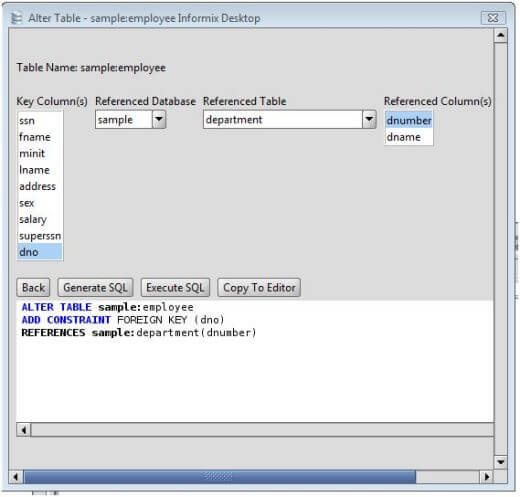This screenshot has width=520, height=497.
Task: Click the Copy To Editor button
Action: click(x=259, y=287)
